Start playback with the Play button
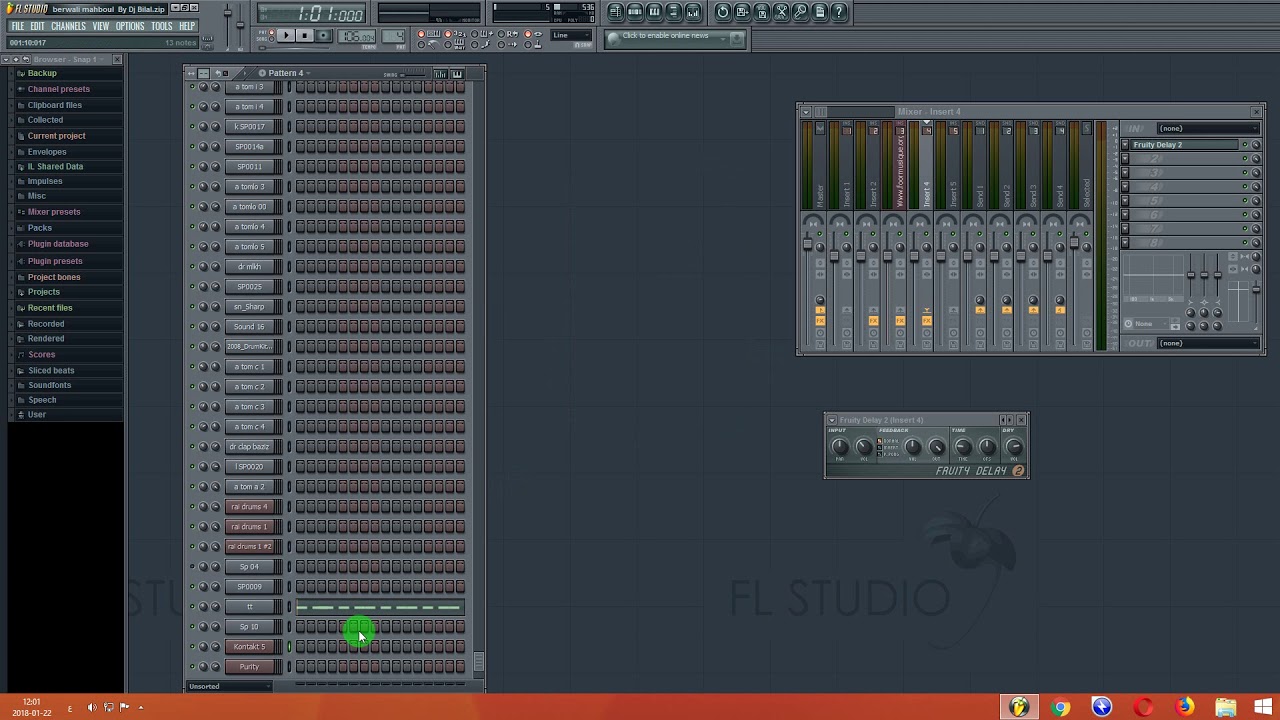 (287, 35)
